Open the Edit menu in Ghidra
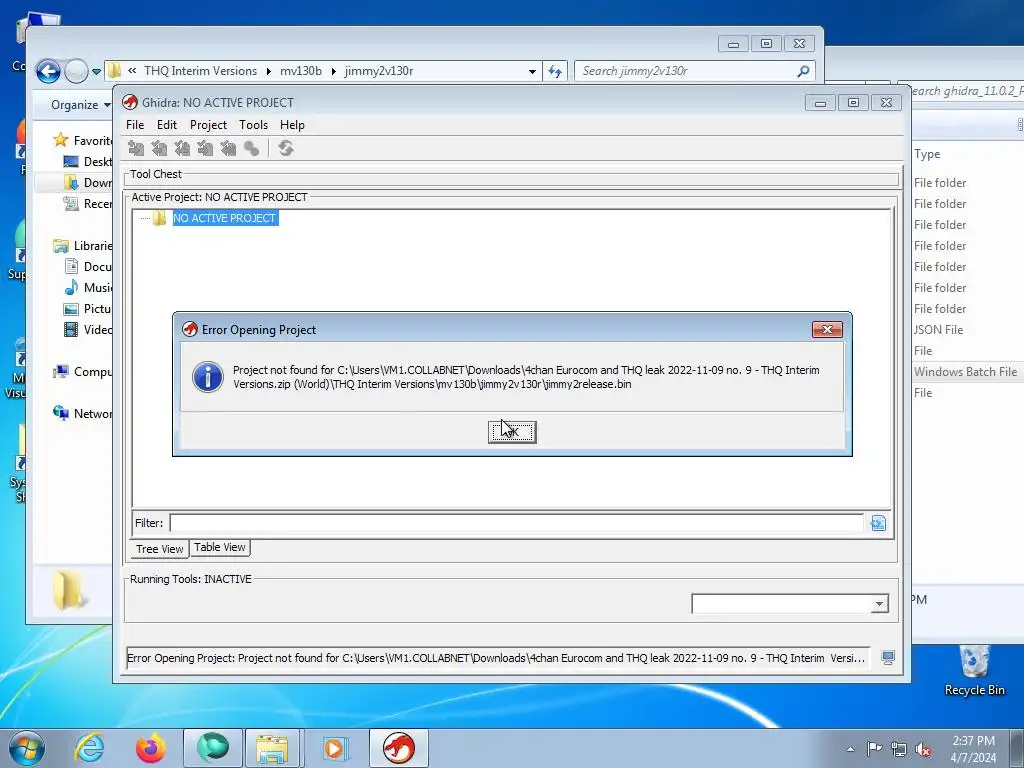The width and height of the screenshot is (1024, 768). tap(167, 125)
